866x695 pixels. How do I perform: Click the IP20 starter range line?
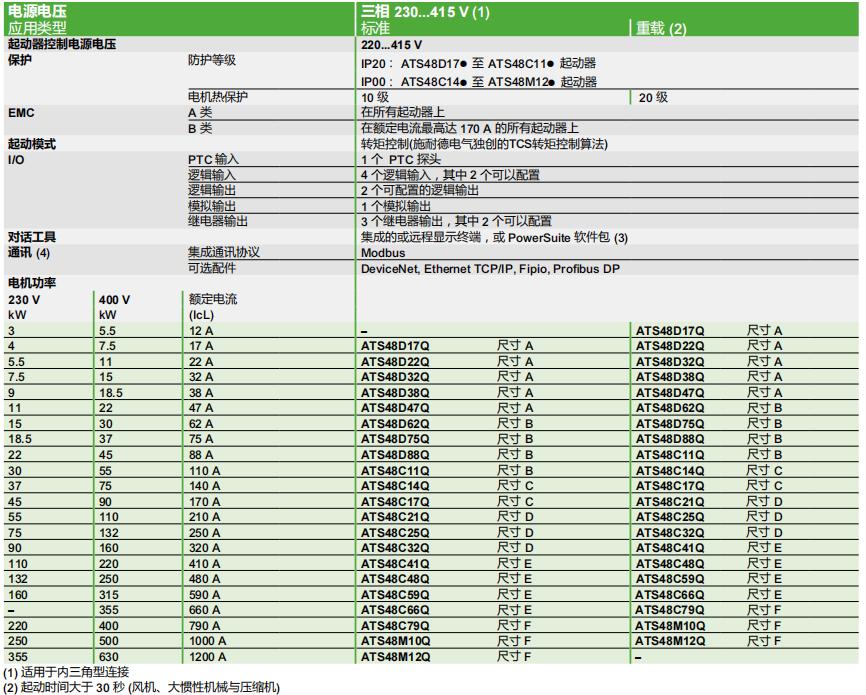[478, 63]
